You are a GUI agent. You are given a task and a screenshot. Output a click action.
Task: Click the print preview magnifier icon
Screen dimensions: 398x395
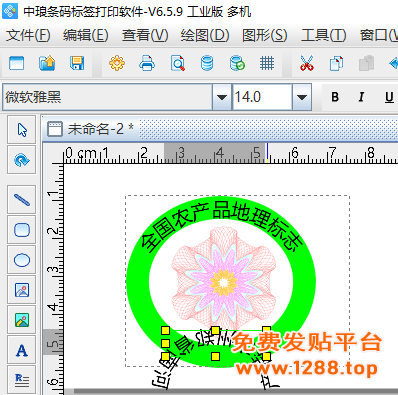177,63
